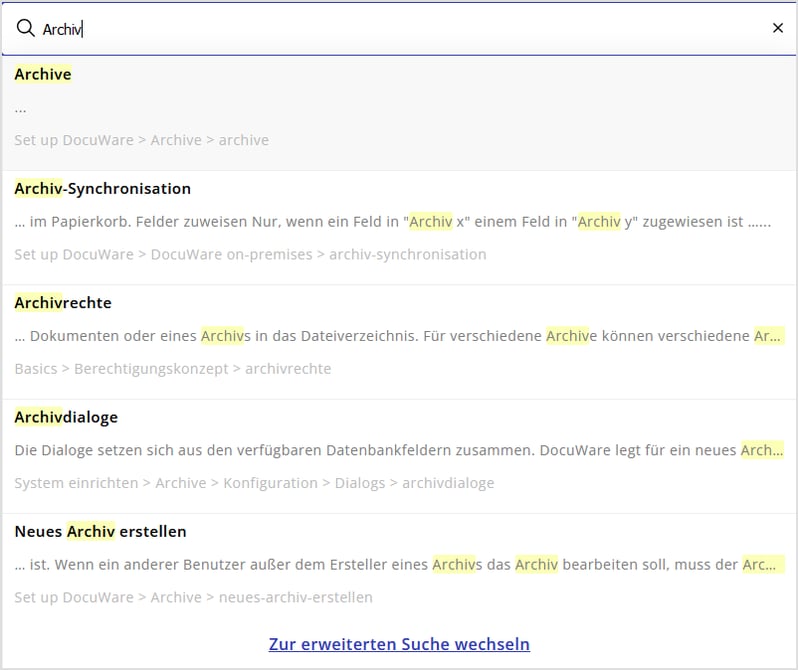The width and height of the screenshot is (798, 670).
Task: Open the "Neues Archiv erstellen" result
Action: pos(100,531)
